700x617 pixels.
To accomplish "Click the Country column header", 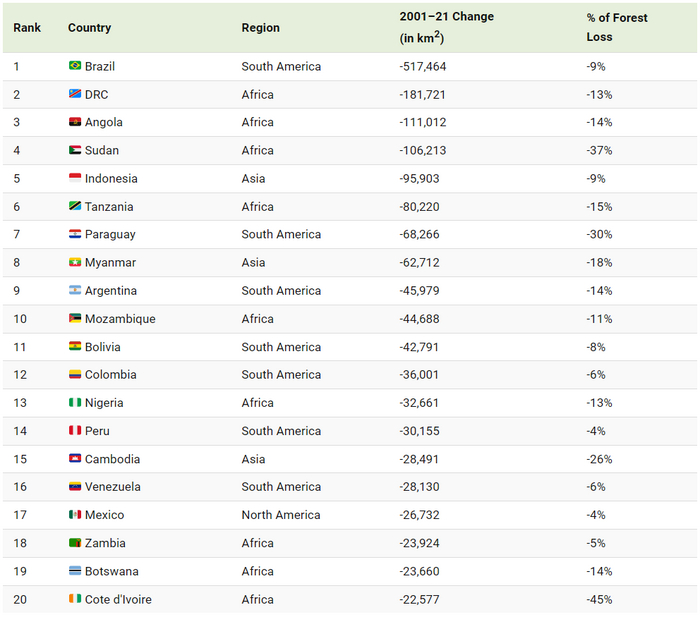I will [x=89, y=28].
